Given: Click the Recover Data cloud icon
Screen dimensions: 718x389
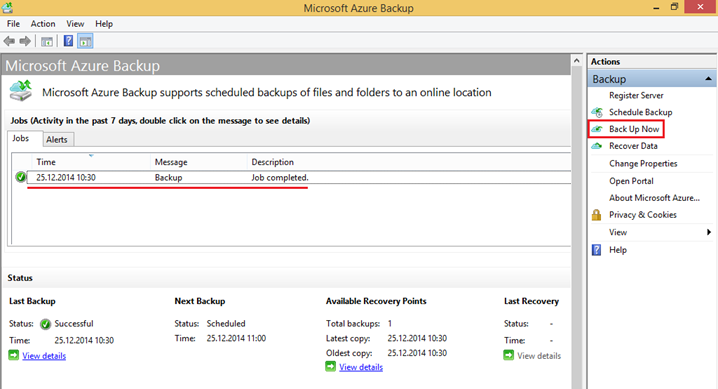Looking at the screenshot, I should [597, 146].
